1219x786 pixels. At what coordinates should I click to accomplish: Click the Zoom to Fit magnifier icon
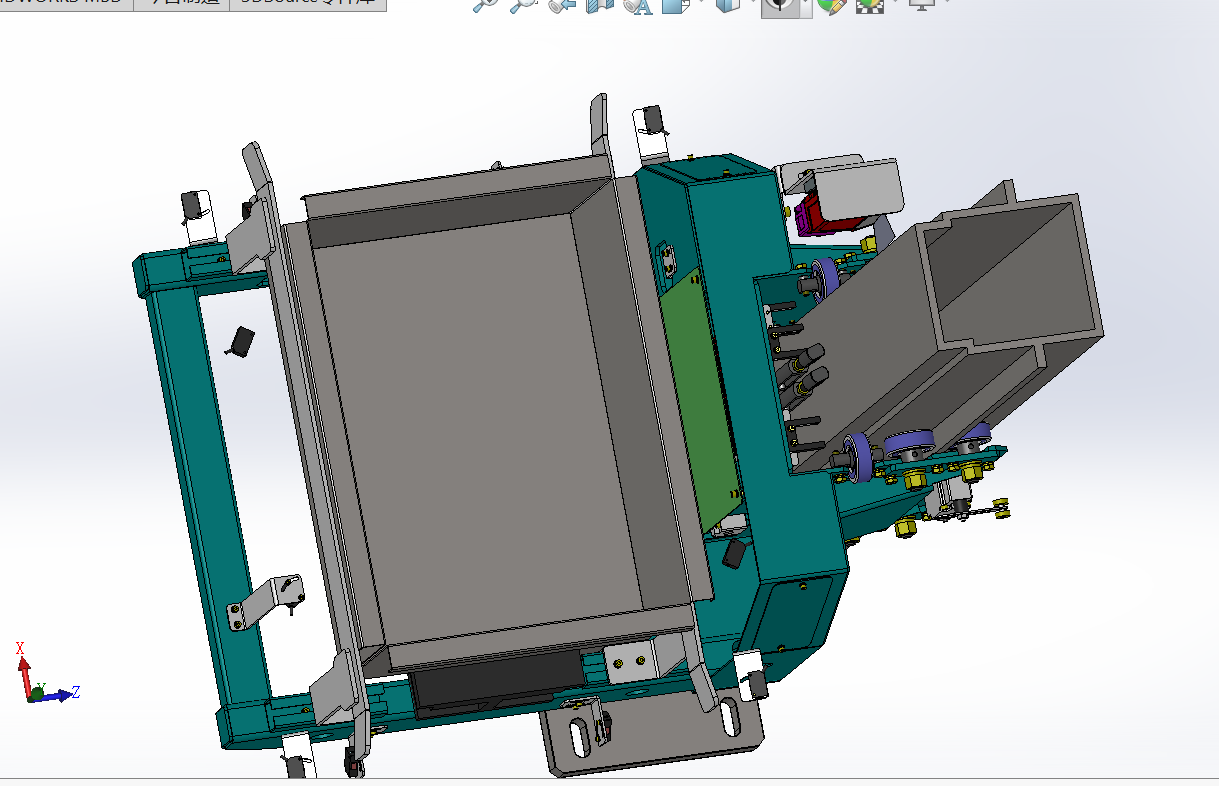[485, 5]
